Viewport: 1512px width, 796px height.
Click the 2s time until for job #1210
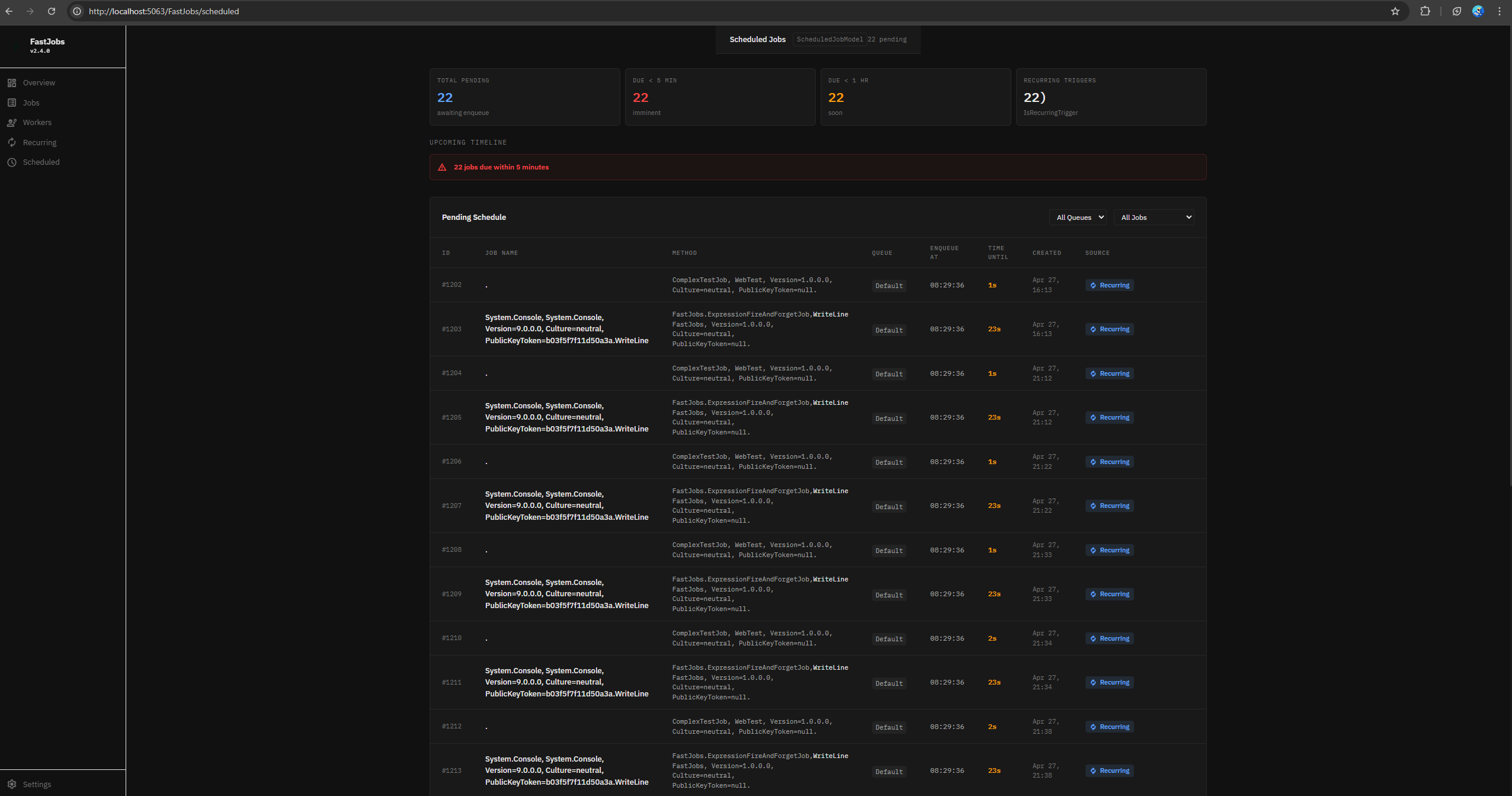992,639
